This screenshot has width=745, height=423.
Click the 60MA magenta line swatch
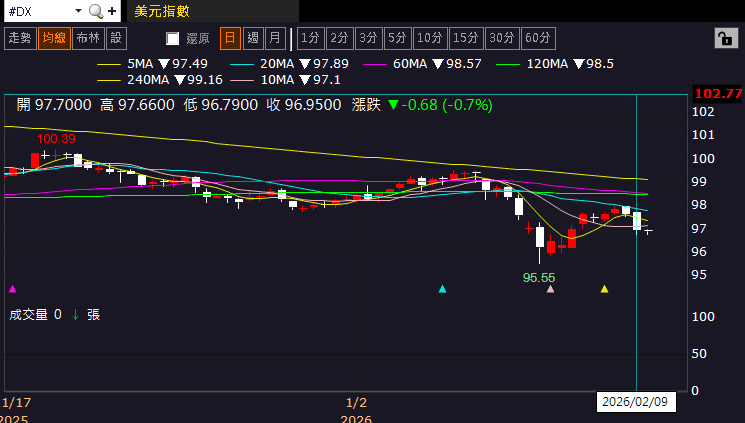[x=376, y=64]
